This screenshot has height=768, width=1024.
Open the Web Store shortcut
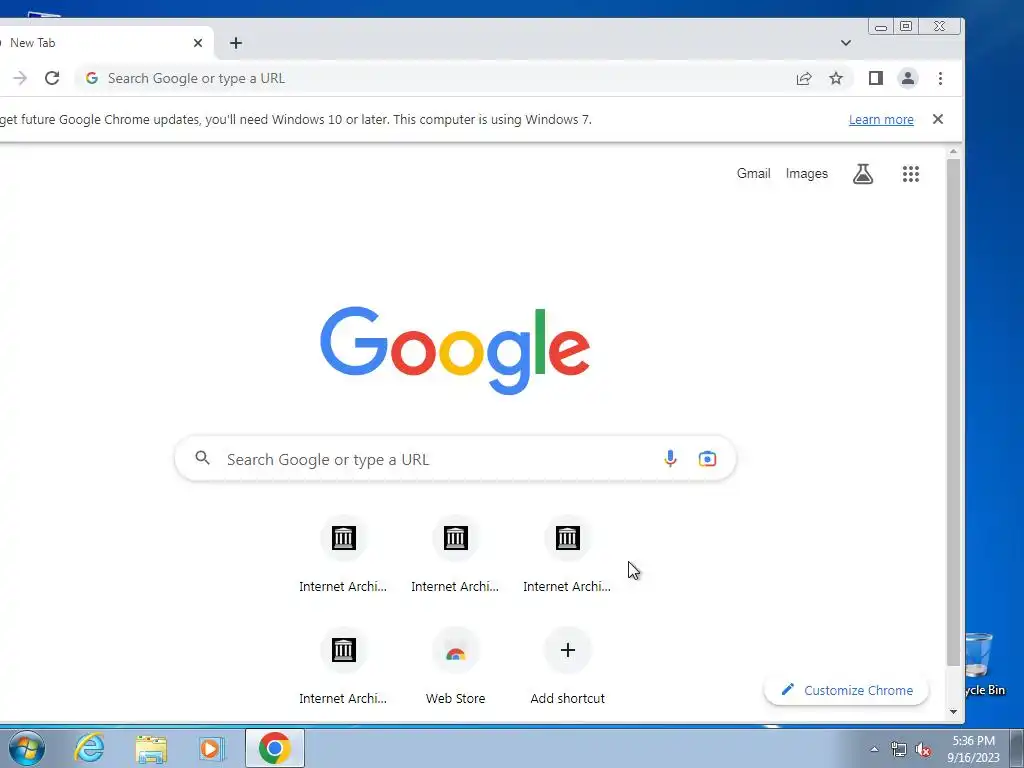pos(455,665)
